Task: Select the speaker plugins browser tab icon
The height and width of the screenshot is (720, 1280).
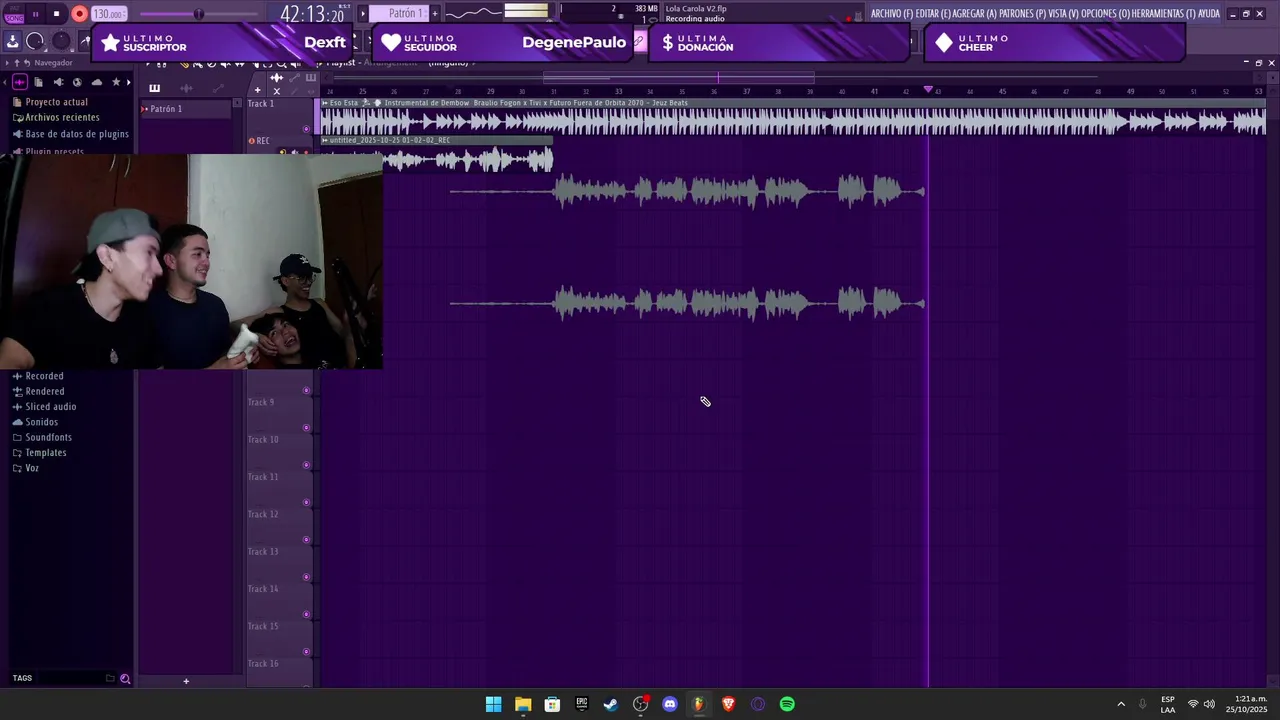Action: (x=58, y=82)
